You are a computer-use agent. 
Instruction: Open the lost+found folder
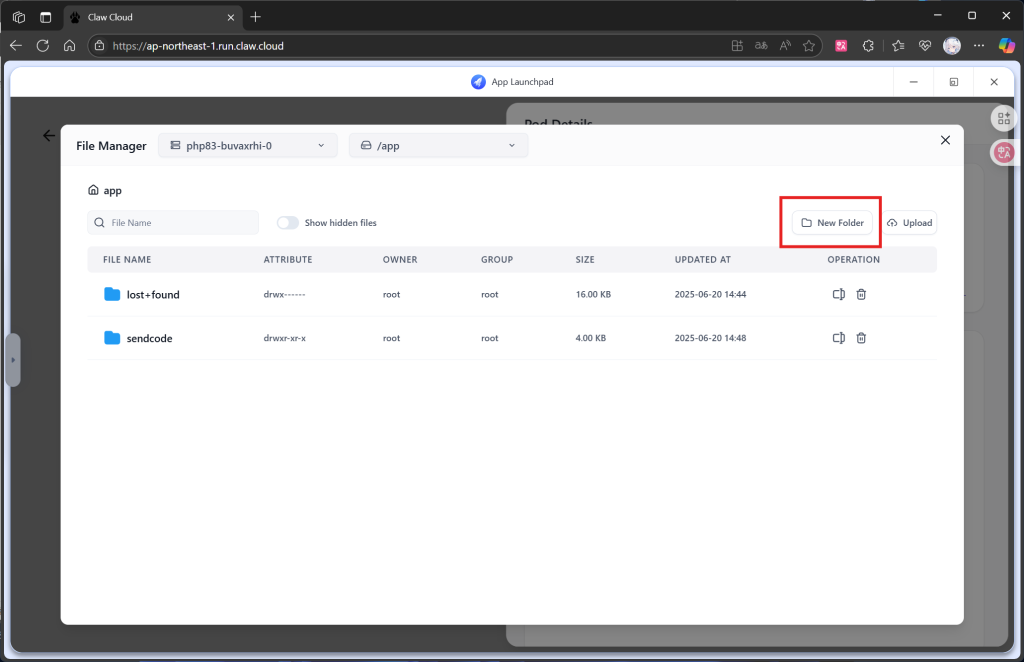coord(153,294)
